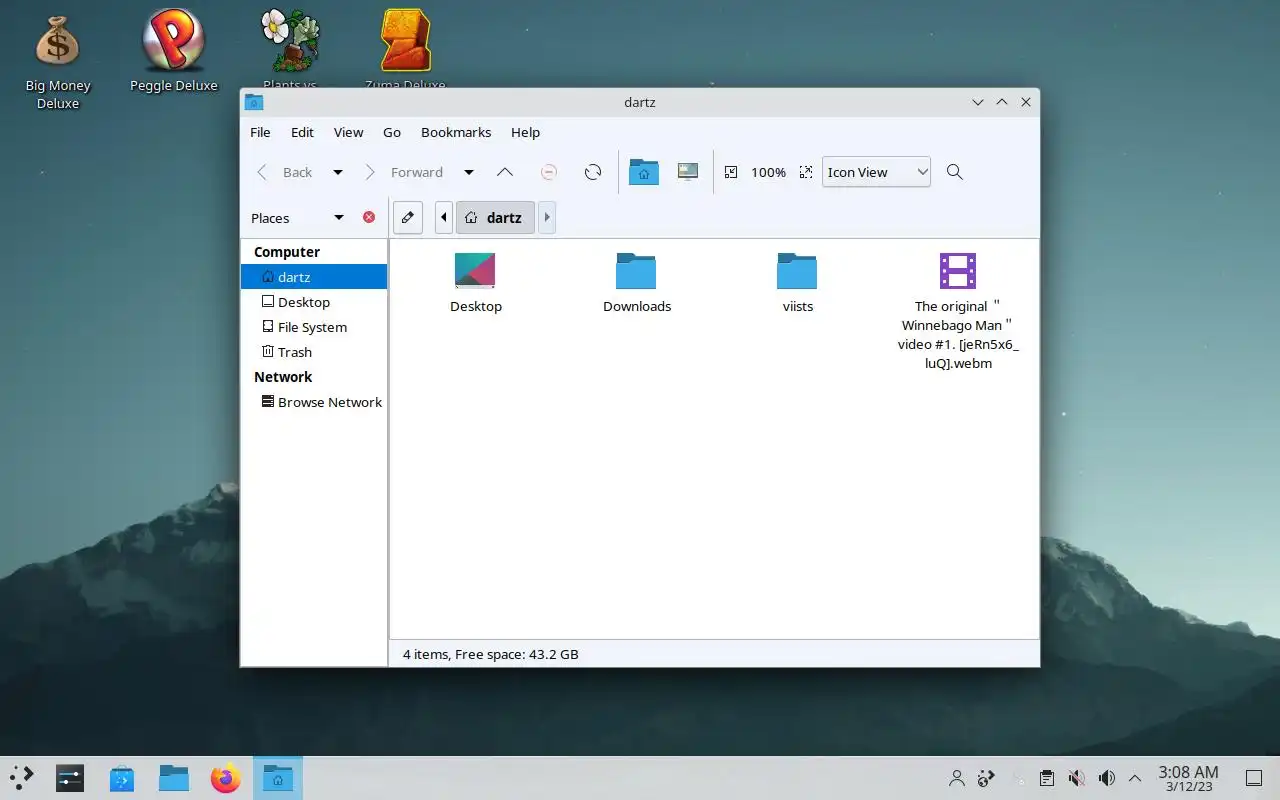This screenshot has height=800, width=1280.
Task: Click the muted audio tray icon
Action: [1076, 778]
